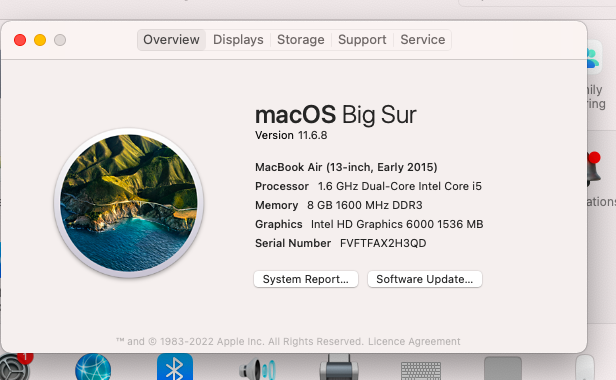Viewport: 616px width, 380px height.
Task: Open Trackpad pane in System Preferences
Action: click(503, 369)
